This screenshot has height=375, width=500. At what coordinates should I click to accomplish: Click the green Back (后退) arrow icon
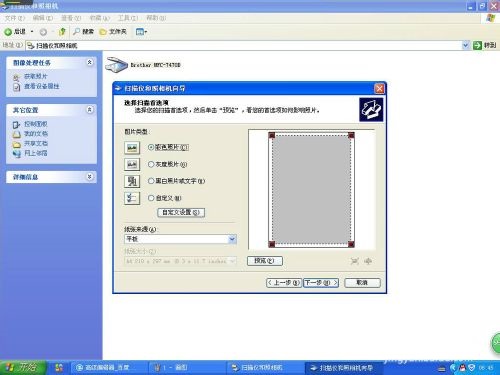point(8,32)
